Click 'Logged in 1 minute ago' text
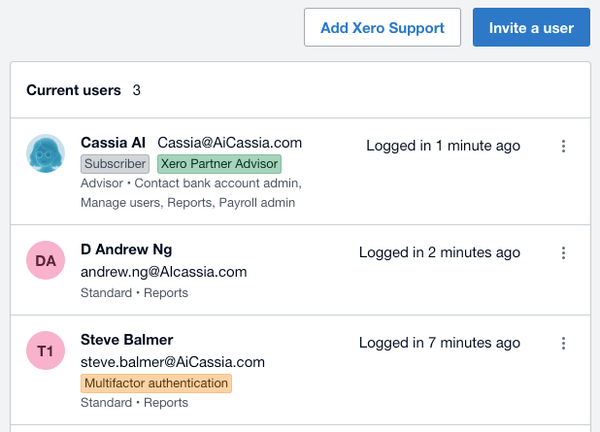600x432 pixels. click(x=443, y=146)
